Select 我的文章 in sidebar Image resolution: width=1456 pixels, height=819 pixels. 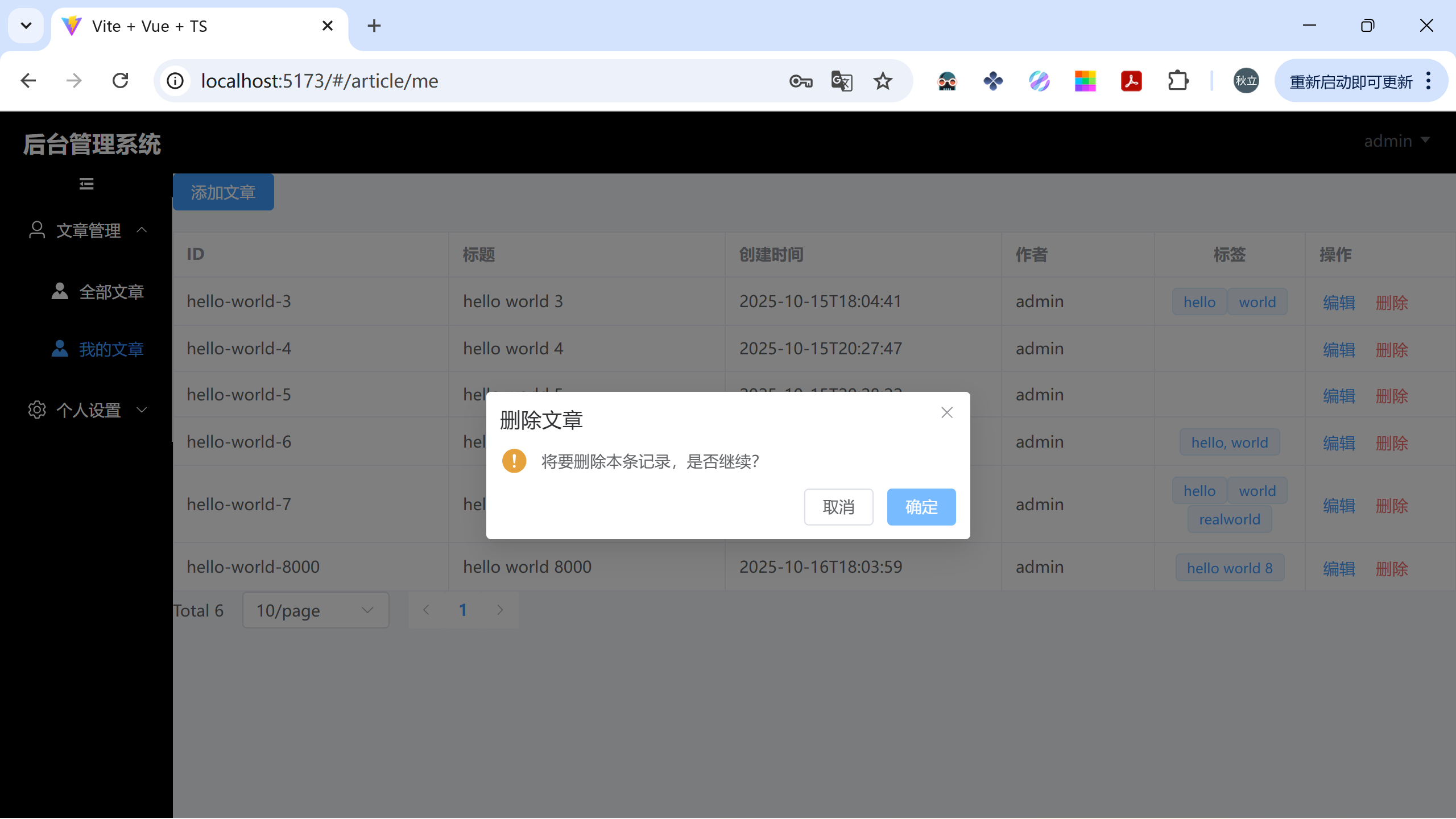[x=111, y=349]
